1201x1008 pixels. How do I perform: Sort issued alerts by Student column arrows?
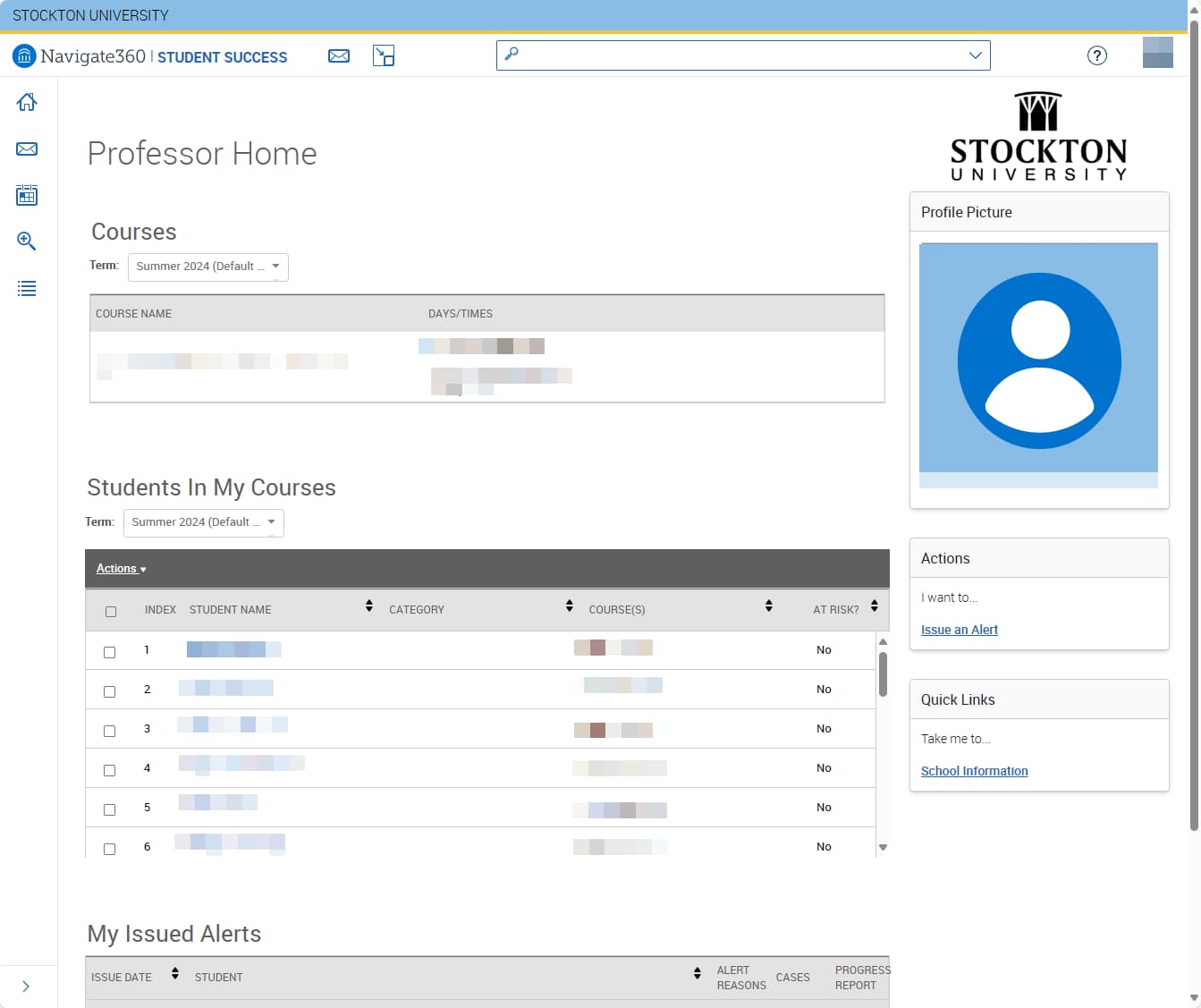click(698, 973)
